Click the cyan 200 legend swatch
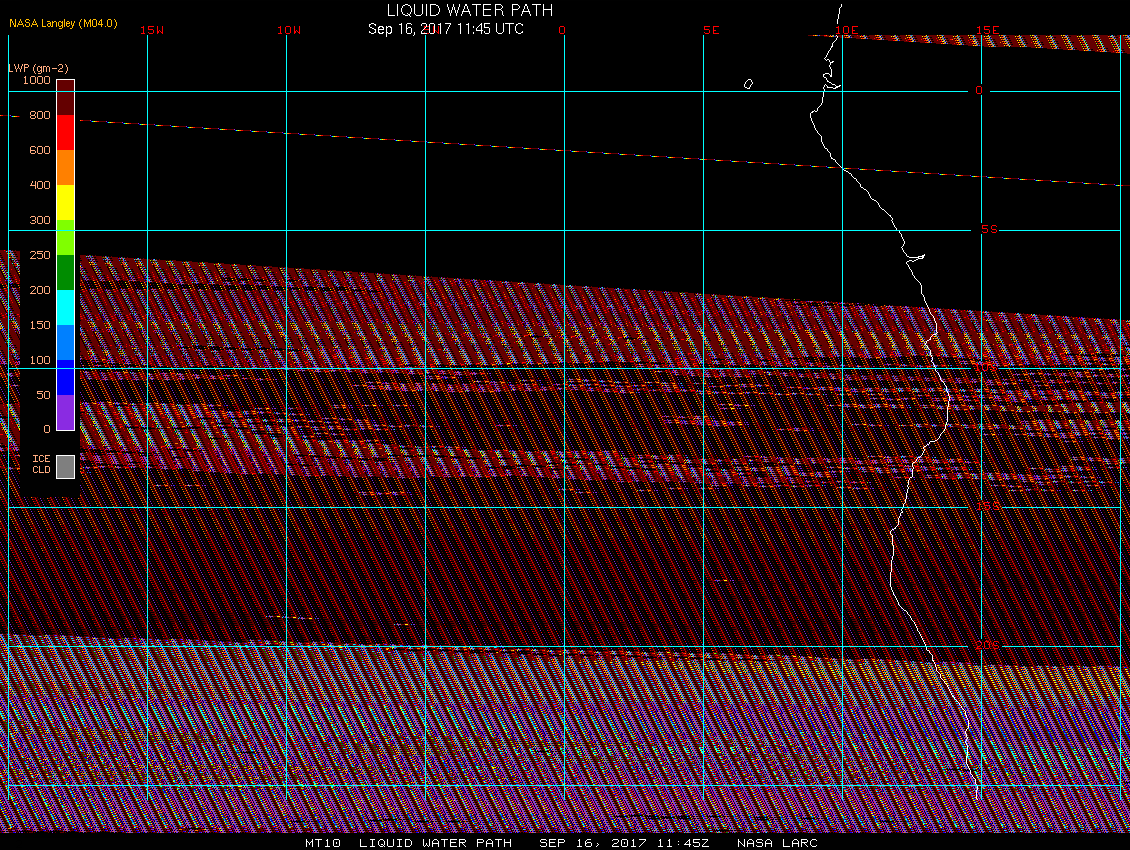 coord(66,307)
